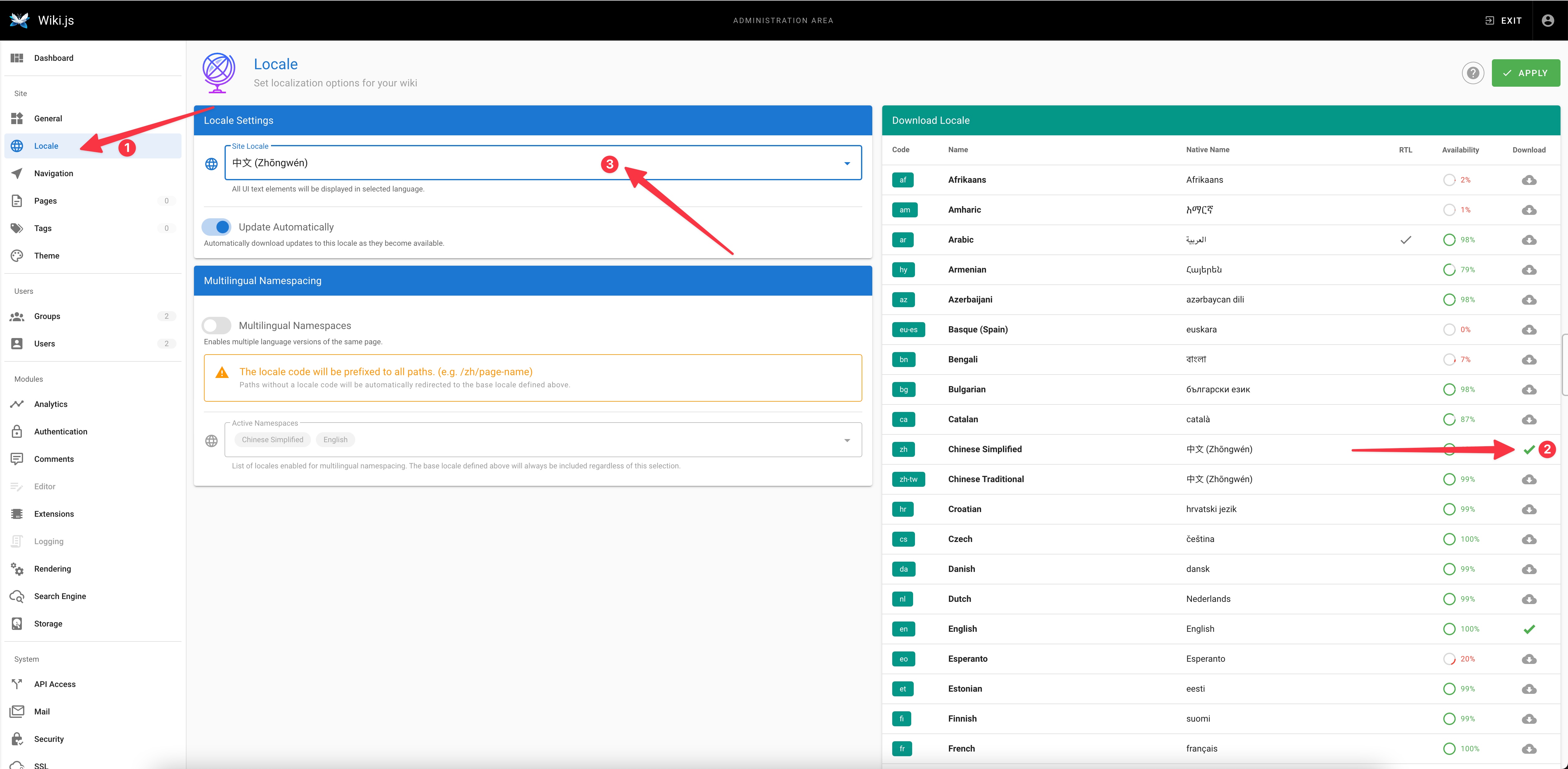The width and height of the screenshot is (1568, 769).
Task: Click the zh code badge
Action: 903,449
